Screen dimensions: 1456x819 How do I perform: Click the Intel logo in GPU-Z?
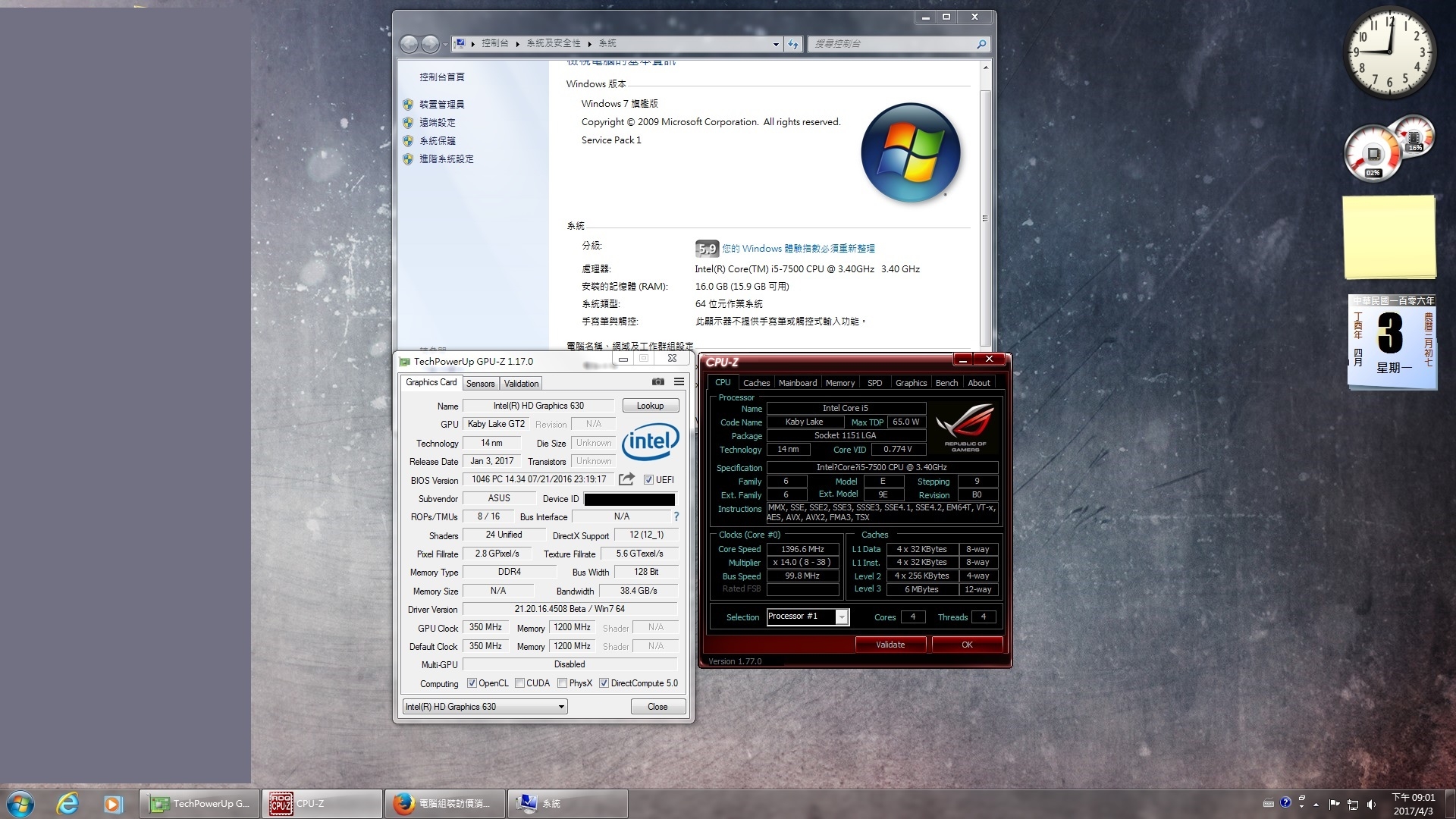tap(650, 441)
